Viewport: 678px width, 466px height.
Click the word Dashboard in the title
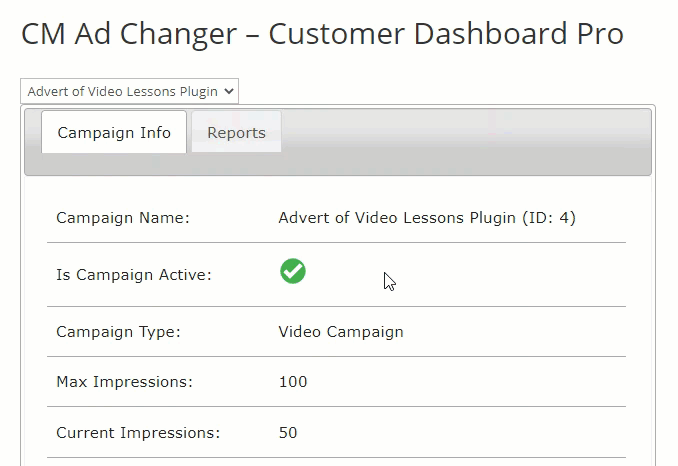(491, 34)
